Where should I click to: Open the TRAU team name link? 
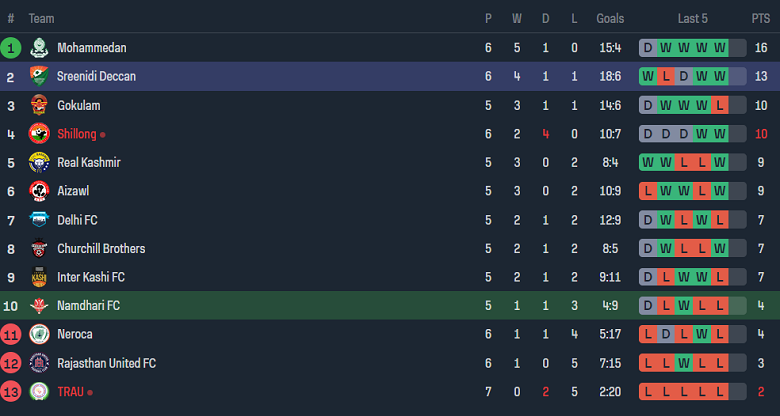click(x=70, y=392)
